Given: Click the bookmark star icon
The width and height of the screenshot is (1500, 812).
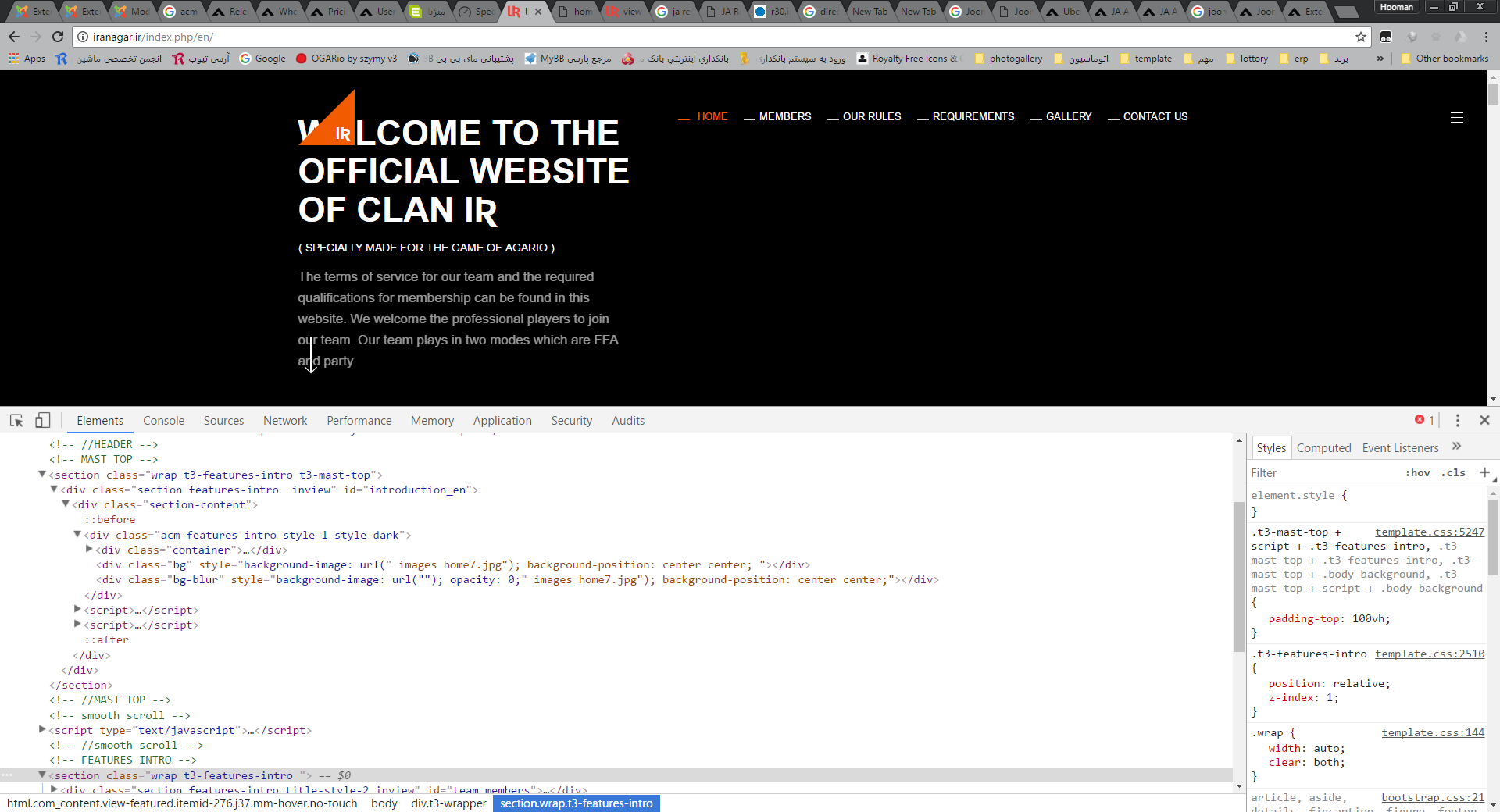Looking at the screenshot, I should tap(1360, 37).
